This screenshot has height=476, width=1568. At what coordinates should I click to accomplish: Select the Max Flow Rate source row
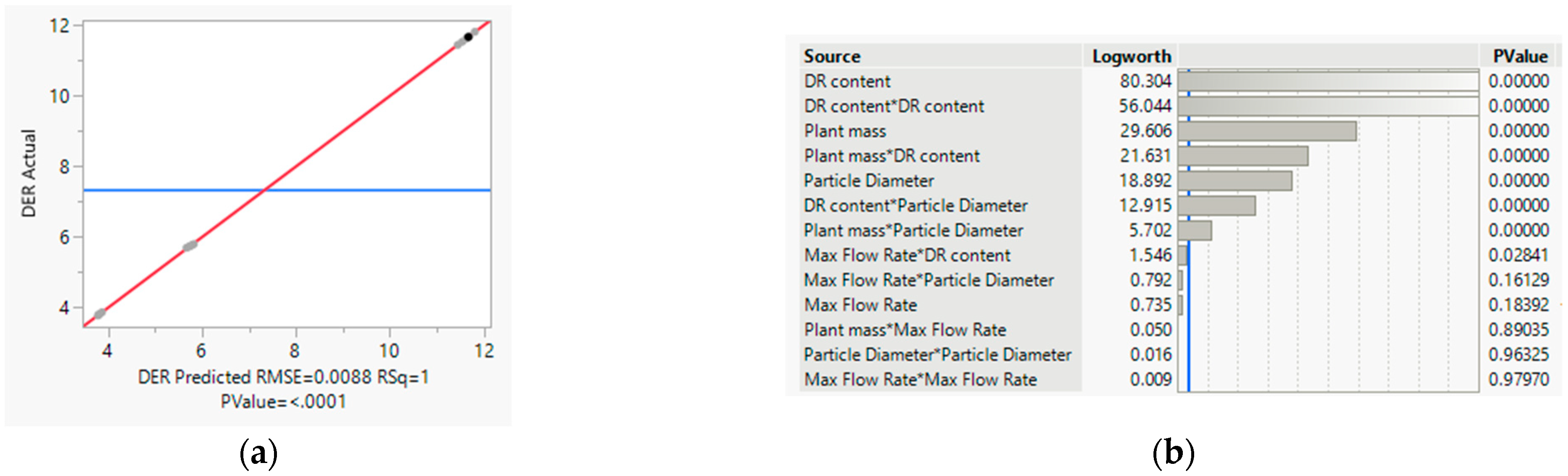pyautogui.click(x=860, y=305)
